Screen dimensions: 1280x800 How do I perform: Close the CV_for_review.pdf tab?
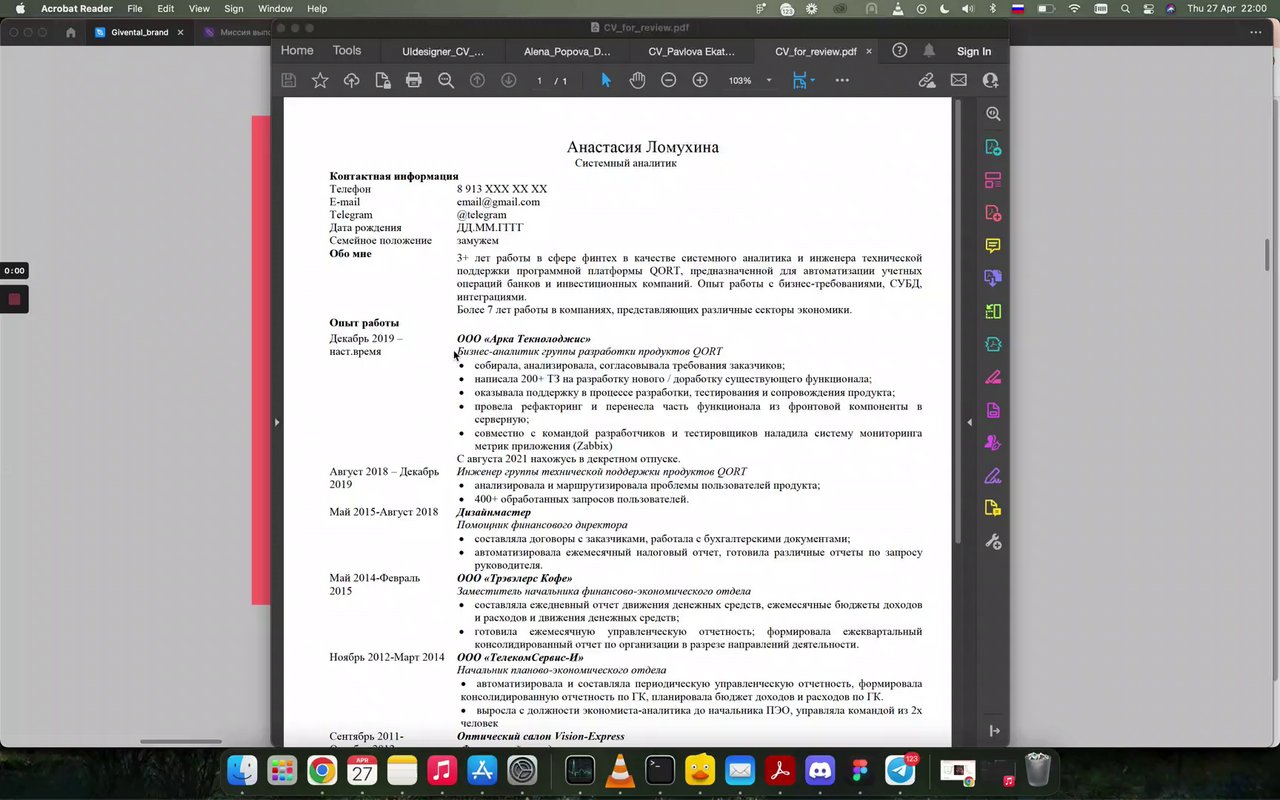(869, 51)
